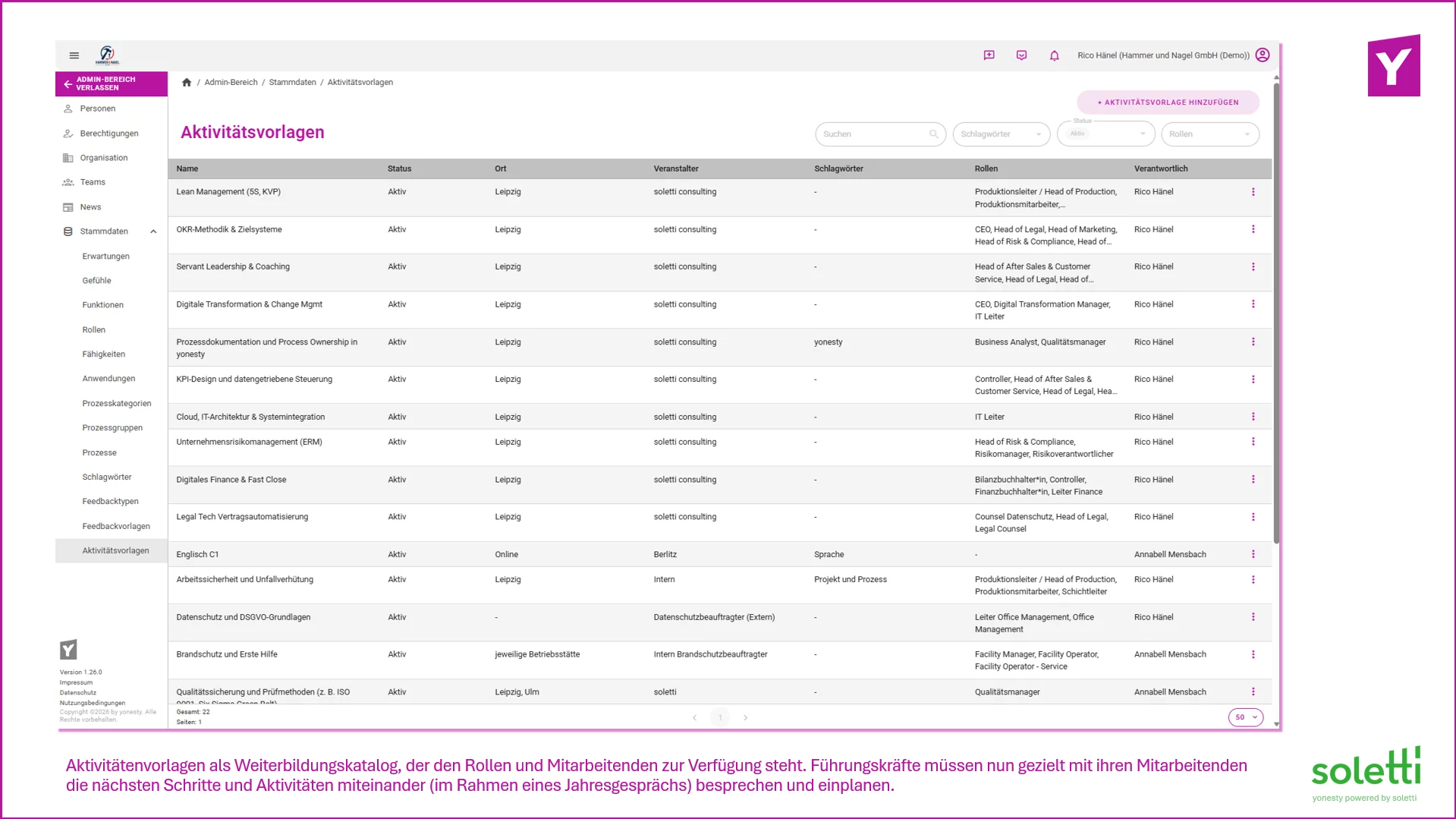1456x819 pixels.
Task: Click Admin-Bereich verlassen button
Action: point(112,83)
